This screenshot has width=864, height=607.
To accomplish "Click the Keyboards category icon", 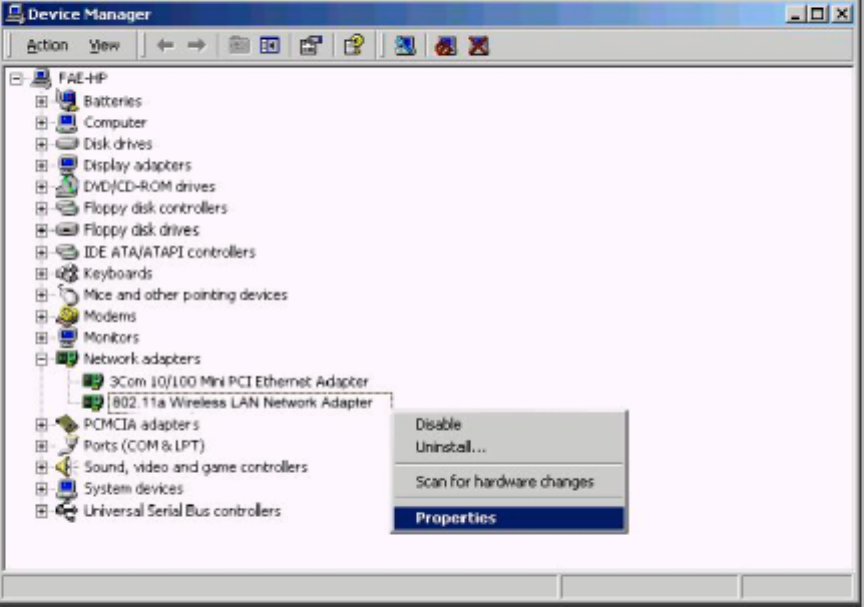I will (67, 273).
